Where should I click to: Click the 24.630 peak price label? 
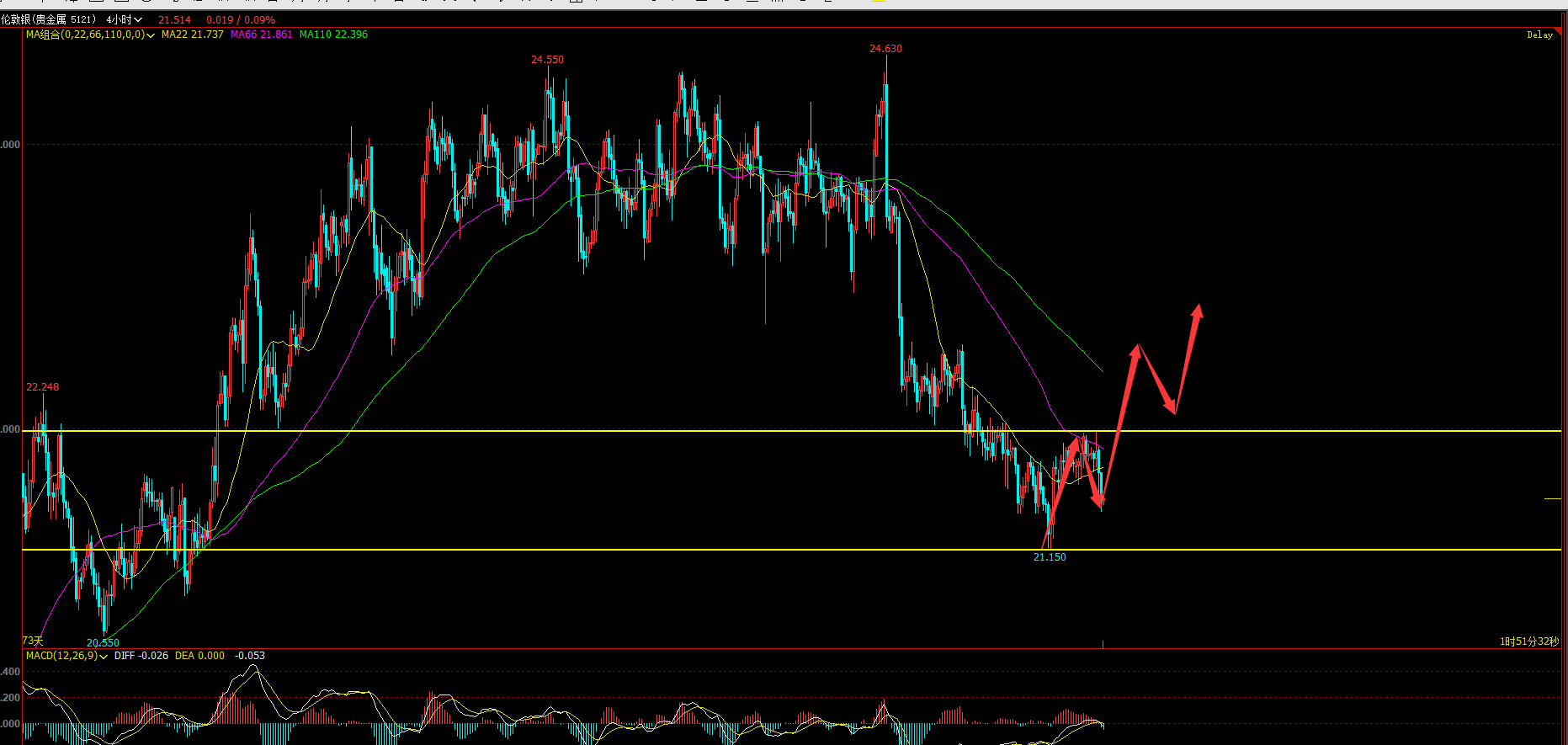tap(885, 49)
